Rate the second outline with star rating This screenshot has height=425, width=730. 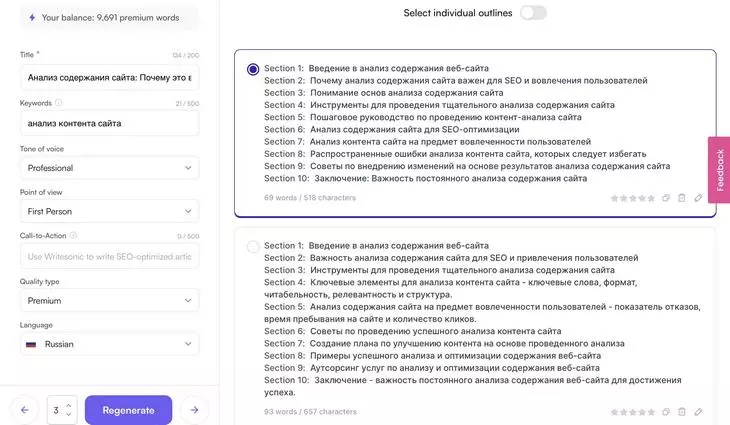(633, 412)
